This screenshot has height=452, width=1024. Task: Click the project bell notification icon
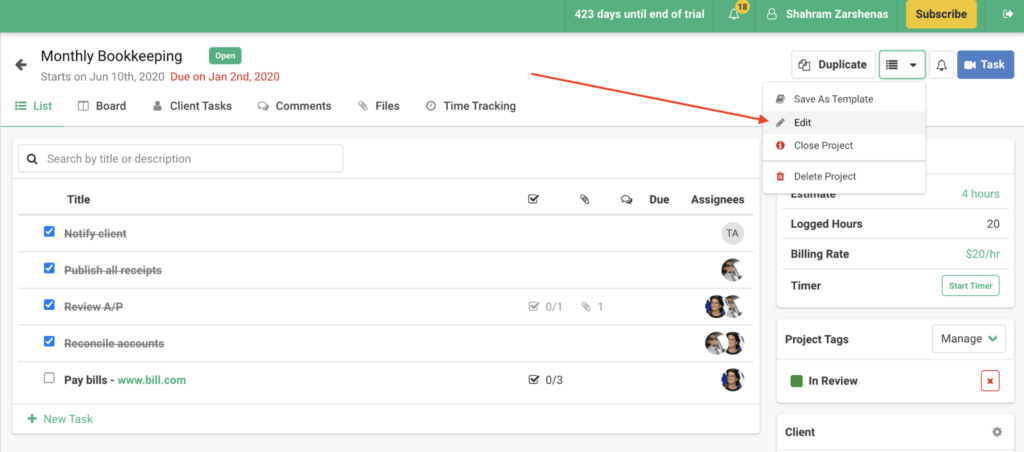(x=941, y=65)
